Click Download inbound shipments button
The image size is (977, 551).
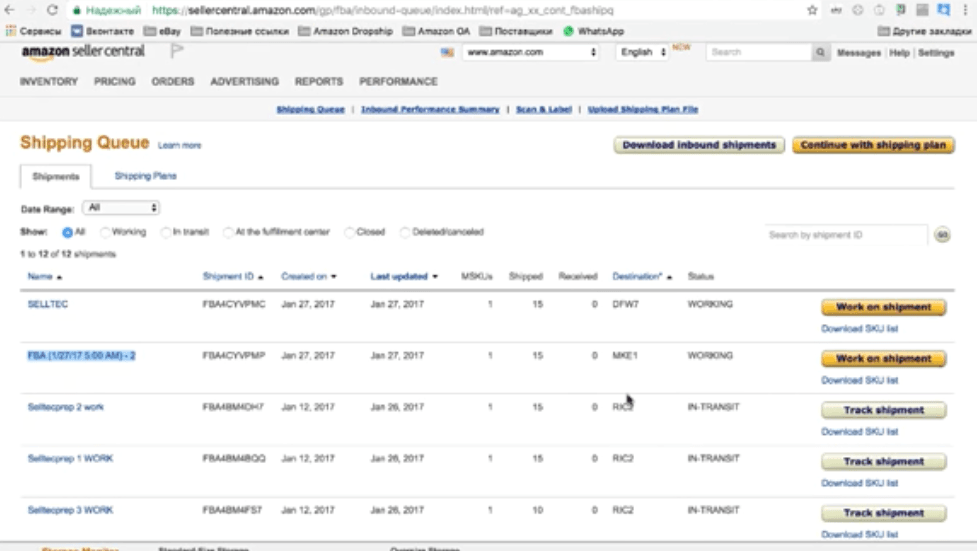(699, 145)
